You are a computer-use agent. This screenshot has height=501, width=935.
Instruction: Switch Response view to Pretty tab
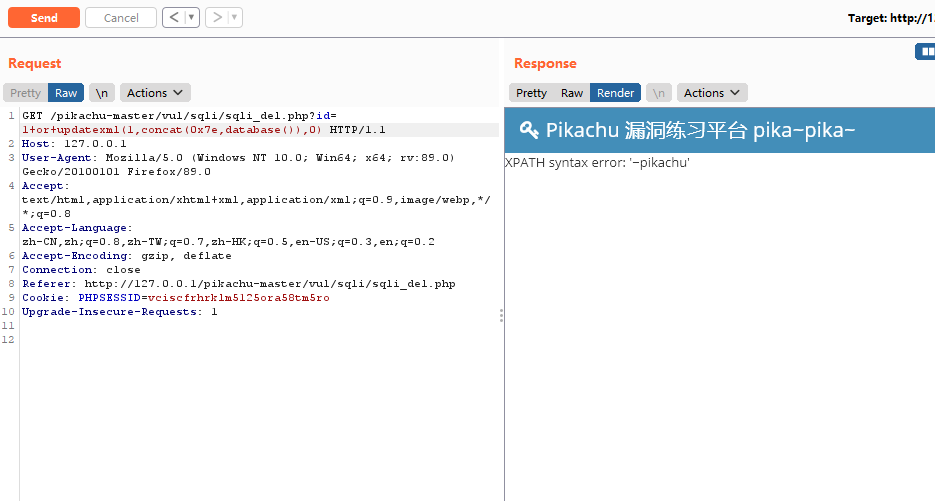[531, 93]
